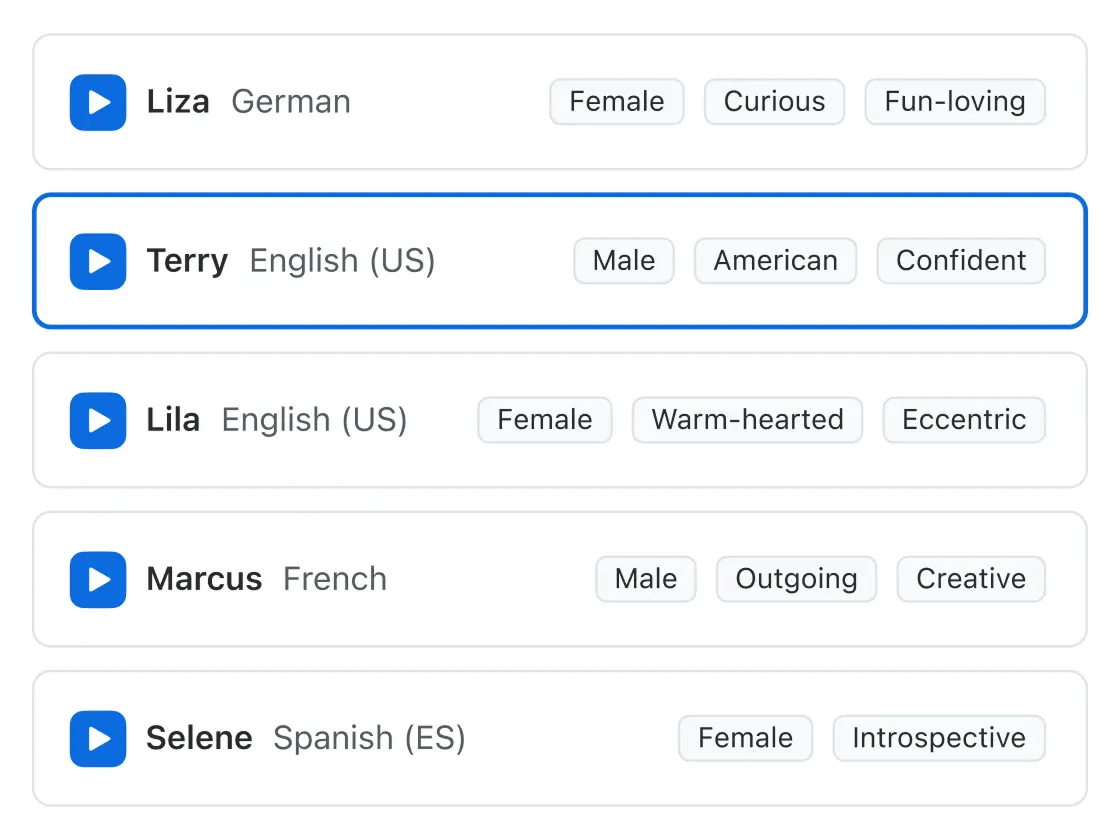Select the Introspective tag on Selene's row
The height and width of the screenshot is (840, 1120).
tap(938, 738)
